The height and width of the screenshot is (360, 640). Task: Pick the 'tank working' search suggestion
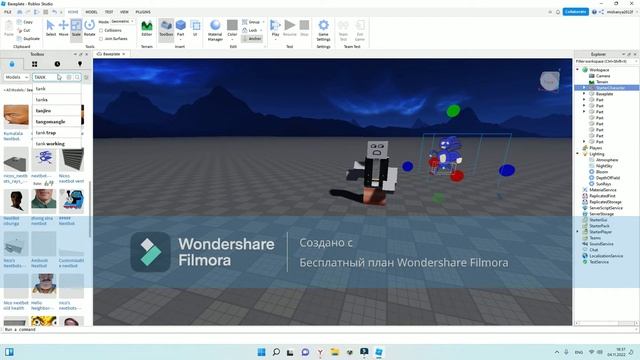pos(57,144)
